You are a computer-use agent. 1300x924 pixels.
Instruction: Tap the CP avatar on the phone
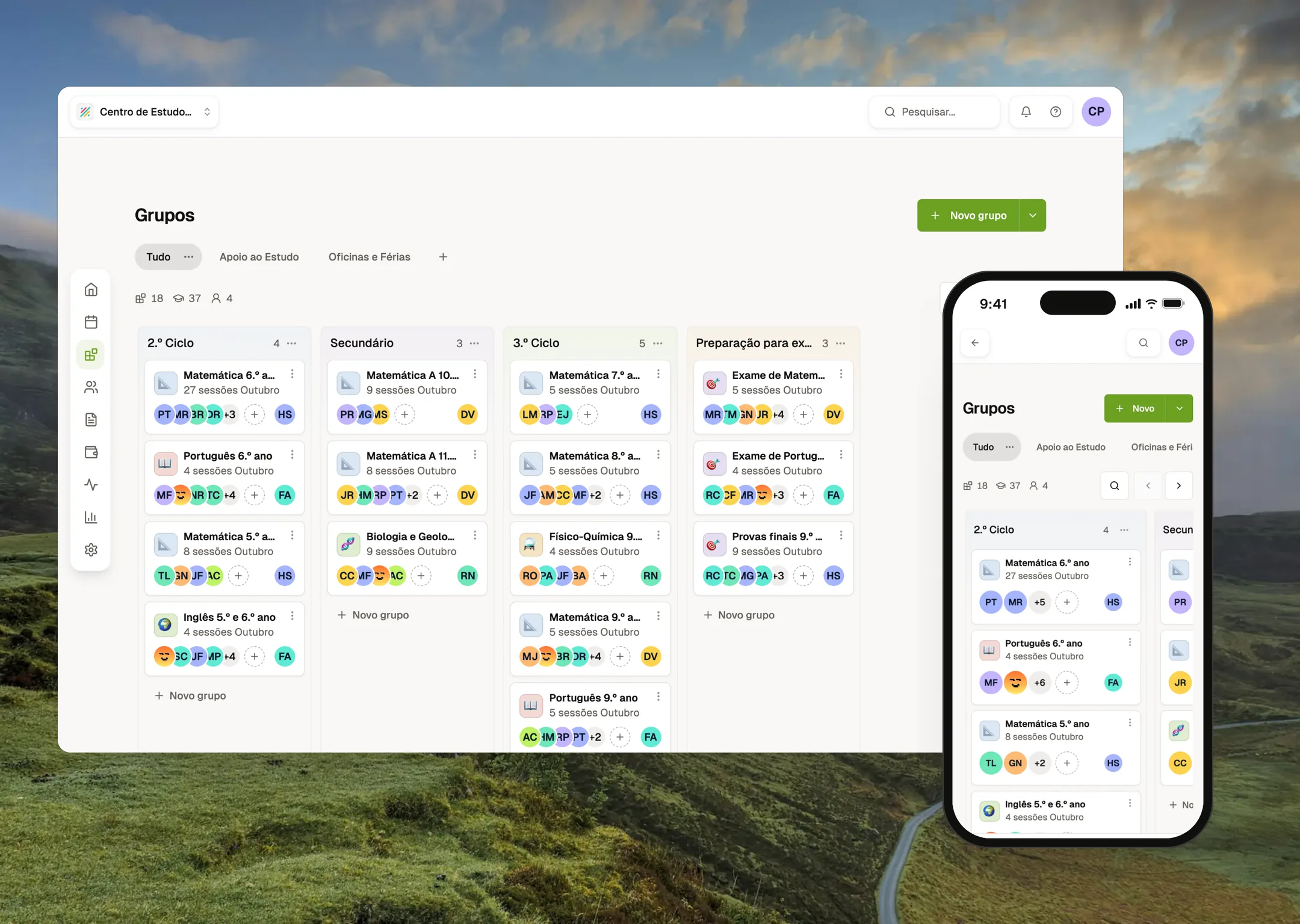[1181, 343]
